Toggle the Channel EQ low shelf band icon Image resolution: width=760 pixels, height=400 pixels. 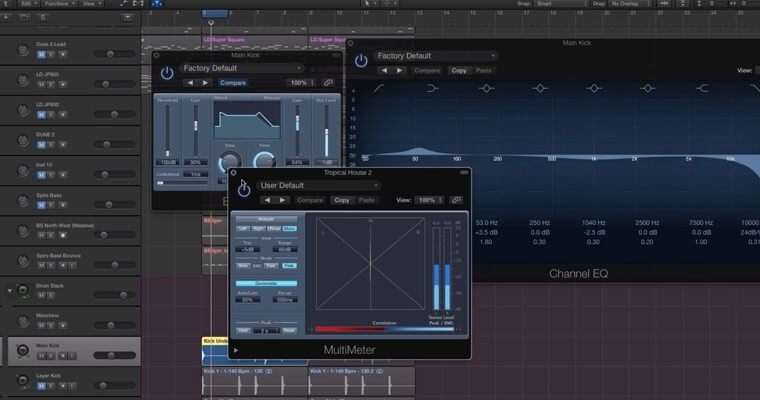pyautogui.click(x=432, y=88)
